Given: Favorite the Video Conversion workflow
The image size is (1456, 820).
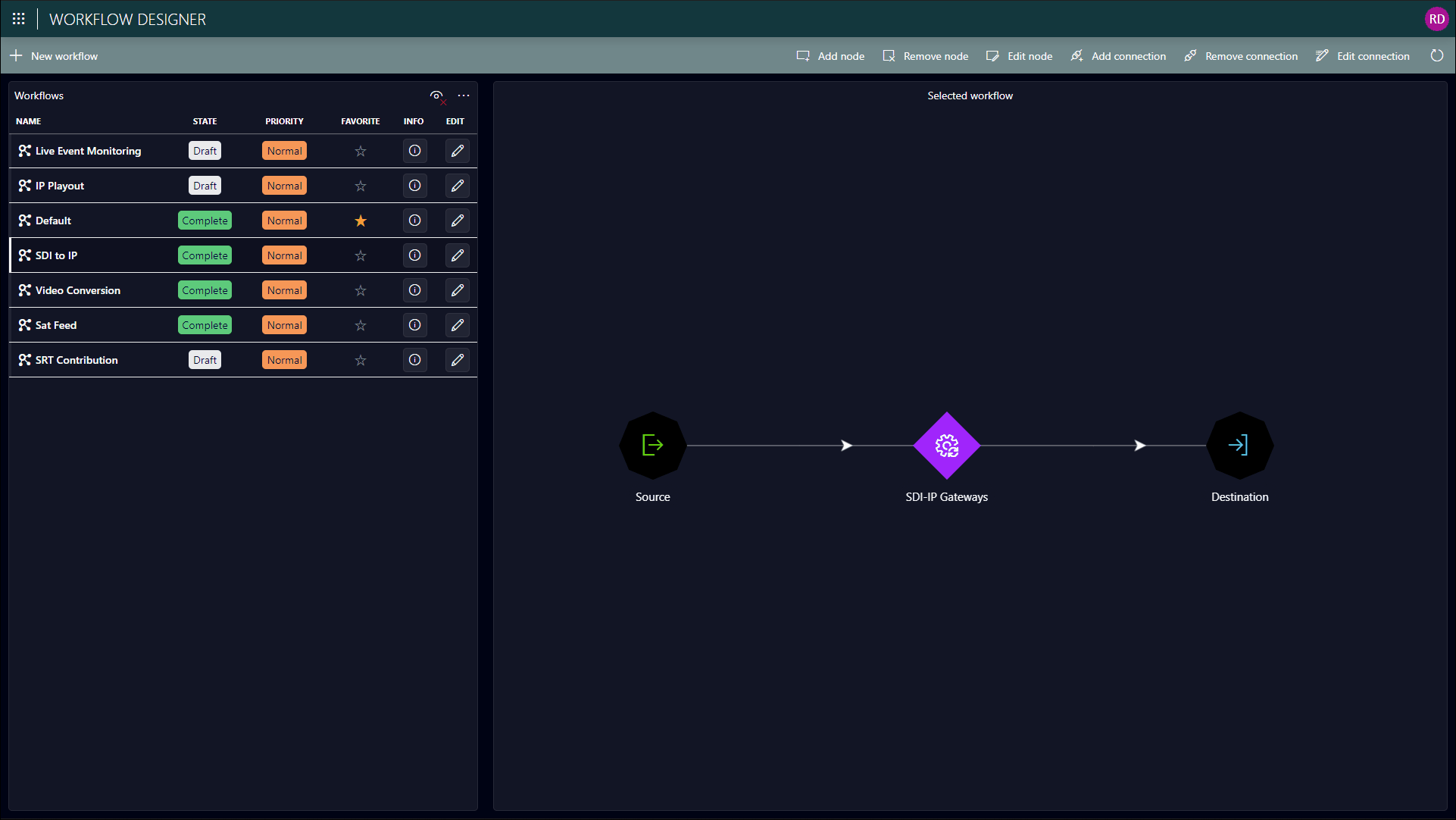Looking at the screenshot, I should [x=361, y=290].
